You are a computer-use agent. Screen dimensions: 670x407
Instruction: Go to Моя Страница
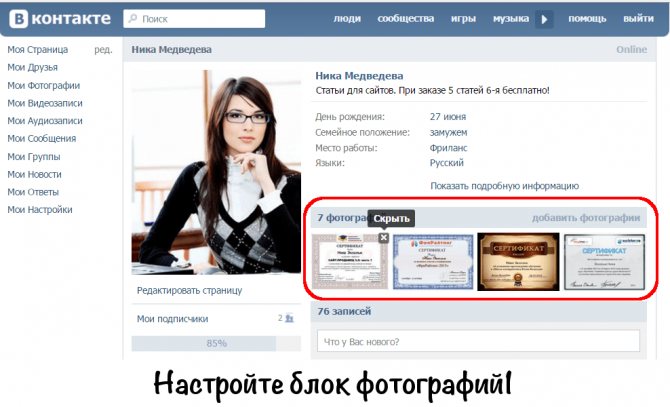pos(38,50)
